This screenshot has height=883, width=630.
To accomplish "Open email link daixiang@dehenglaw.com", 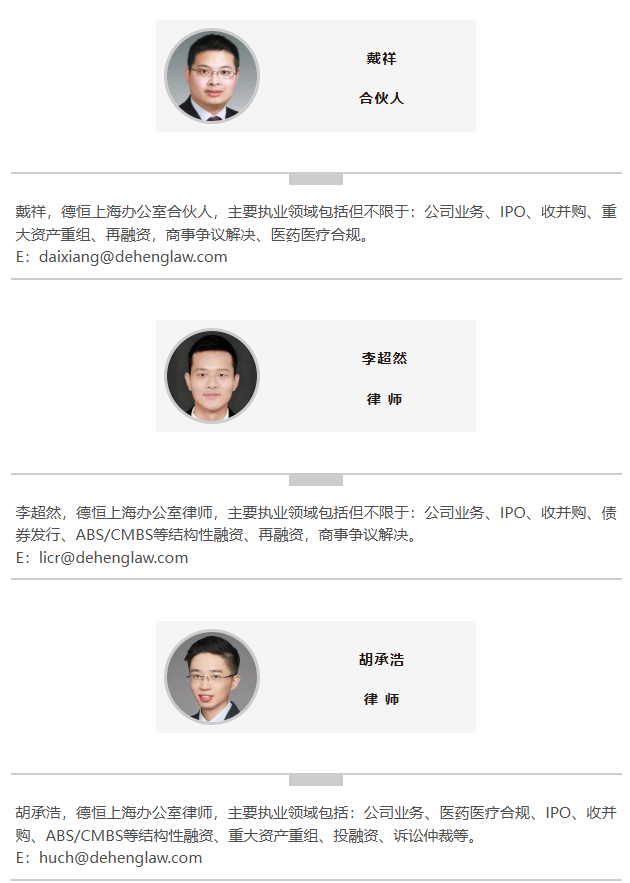I will pyautogui.click(x=133, y=257).
